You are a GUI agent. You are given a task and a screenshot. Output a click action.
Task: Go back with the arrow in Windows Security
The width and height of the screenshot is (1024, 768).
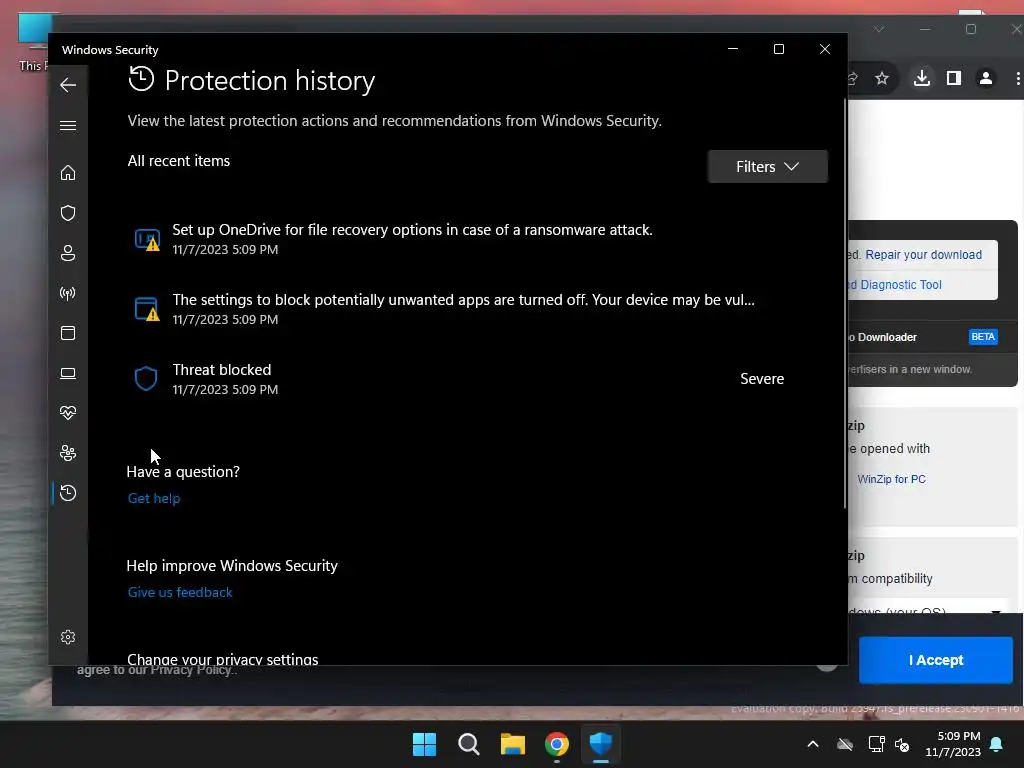point(68,85)
